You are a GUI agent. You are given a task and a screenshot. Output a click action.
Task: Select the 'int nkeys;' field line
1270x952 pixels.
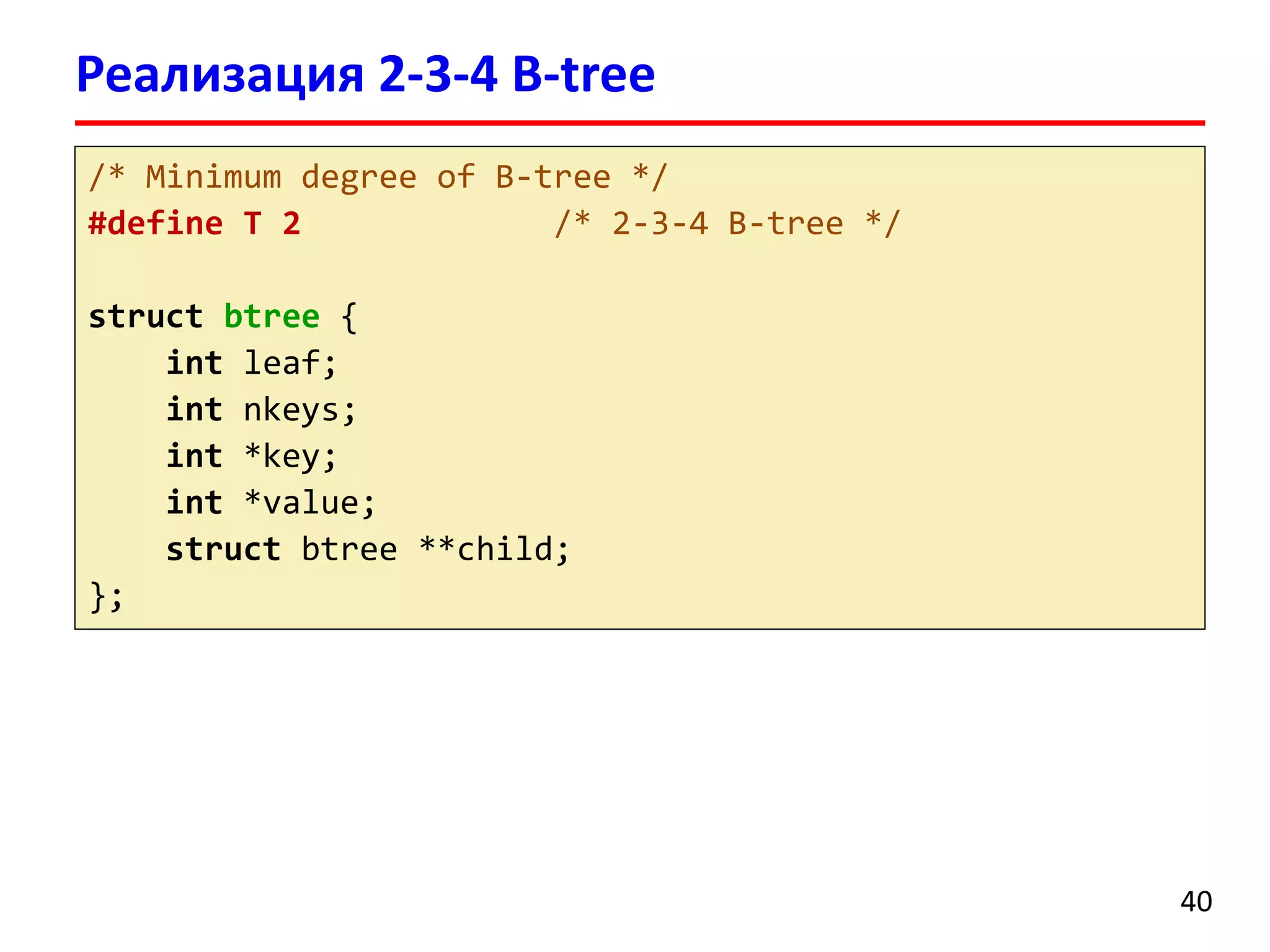[261, 410]
